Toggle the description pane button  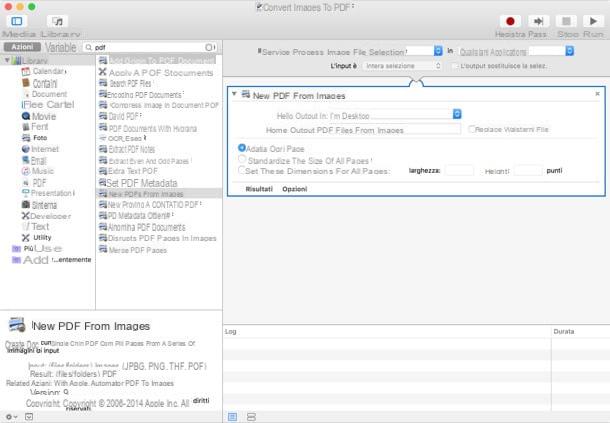(29, 417)
